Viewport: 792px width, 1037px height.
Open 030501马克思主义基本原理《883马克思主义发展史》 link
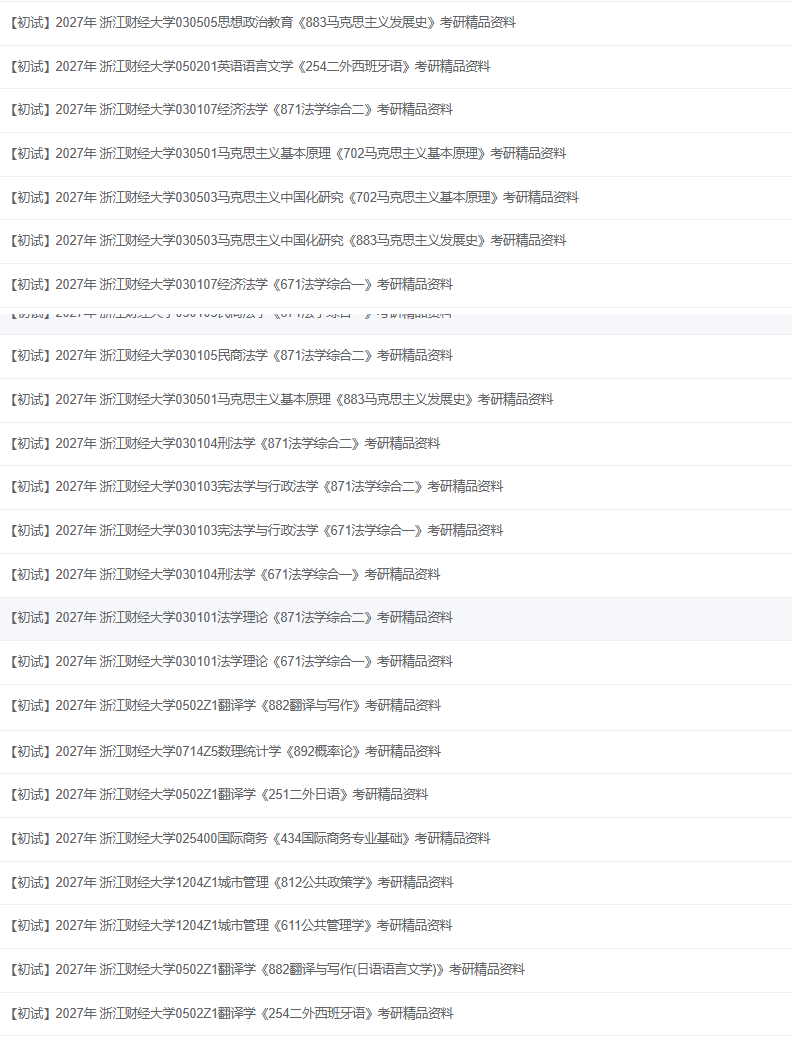(x=282, y=399)
